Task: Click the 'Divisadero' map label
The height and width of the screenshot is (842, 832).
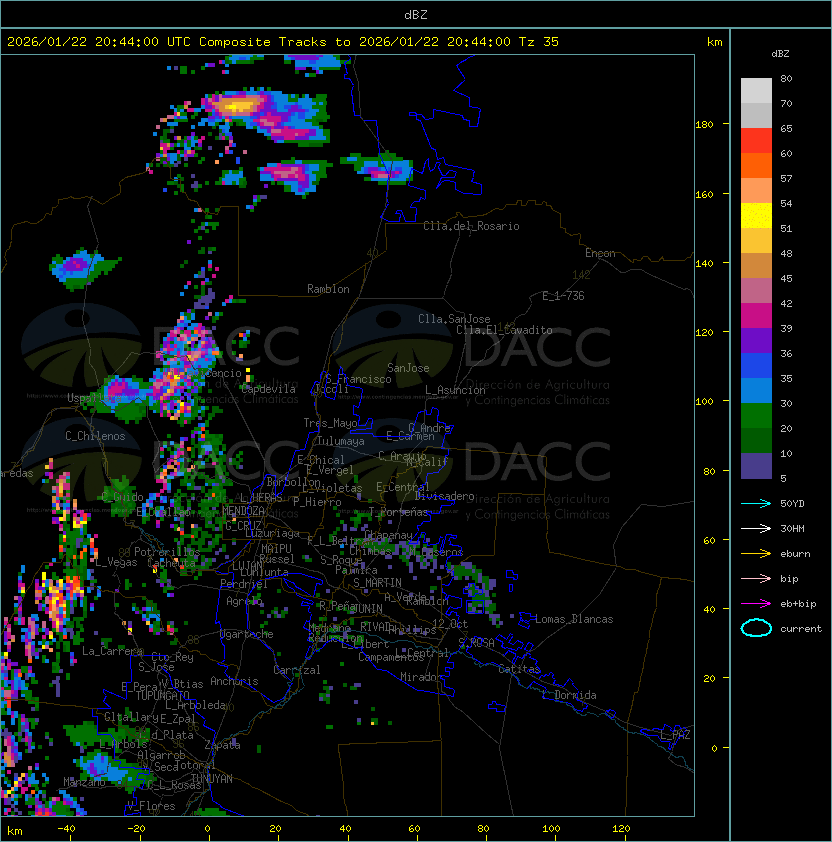Action: [444, 496]
